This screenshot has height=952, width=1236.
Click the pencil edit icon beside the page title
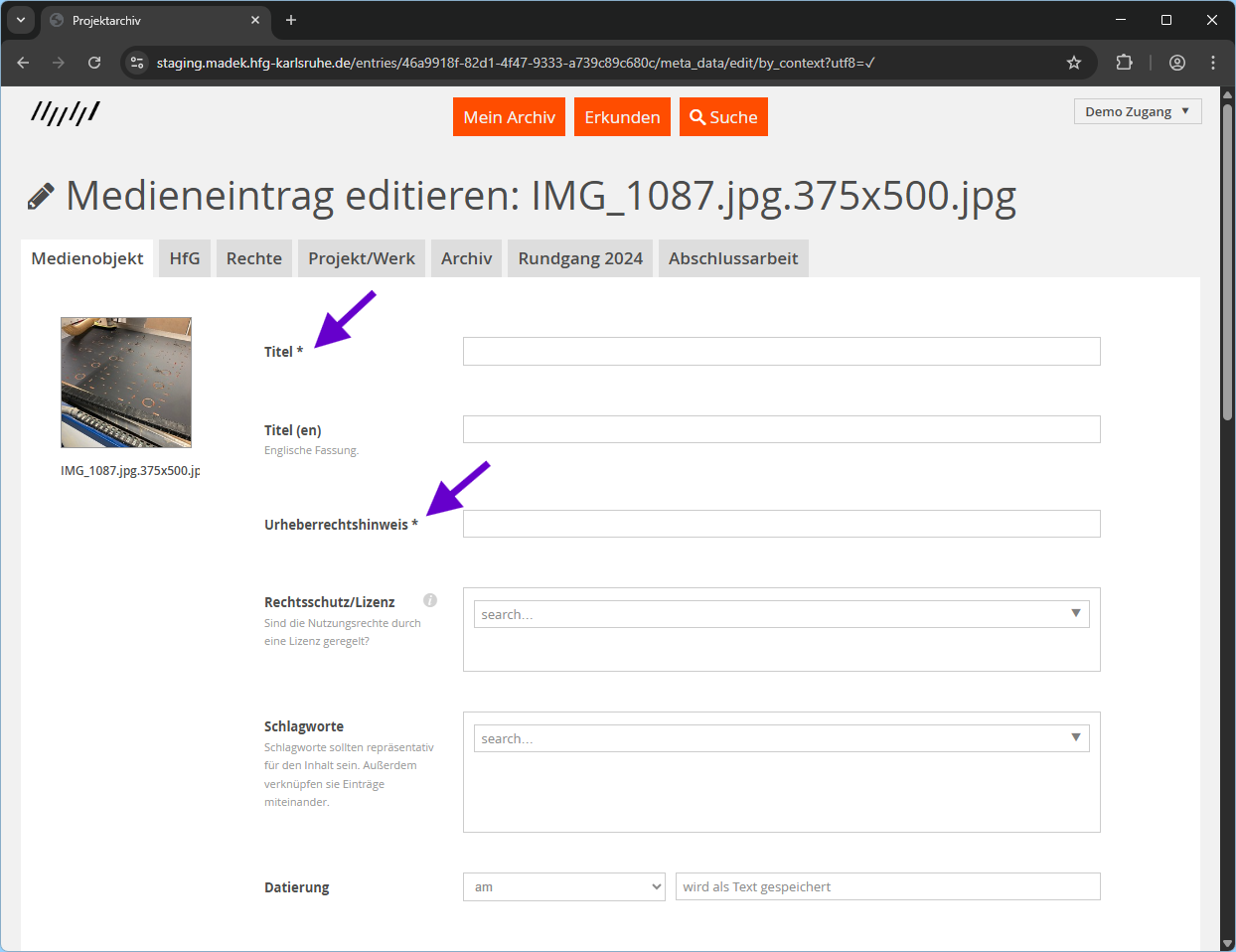39,195
